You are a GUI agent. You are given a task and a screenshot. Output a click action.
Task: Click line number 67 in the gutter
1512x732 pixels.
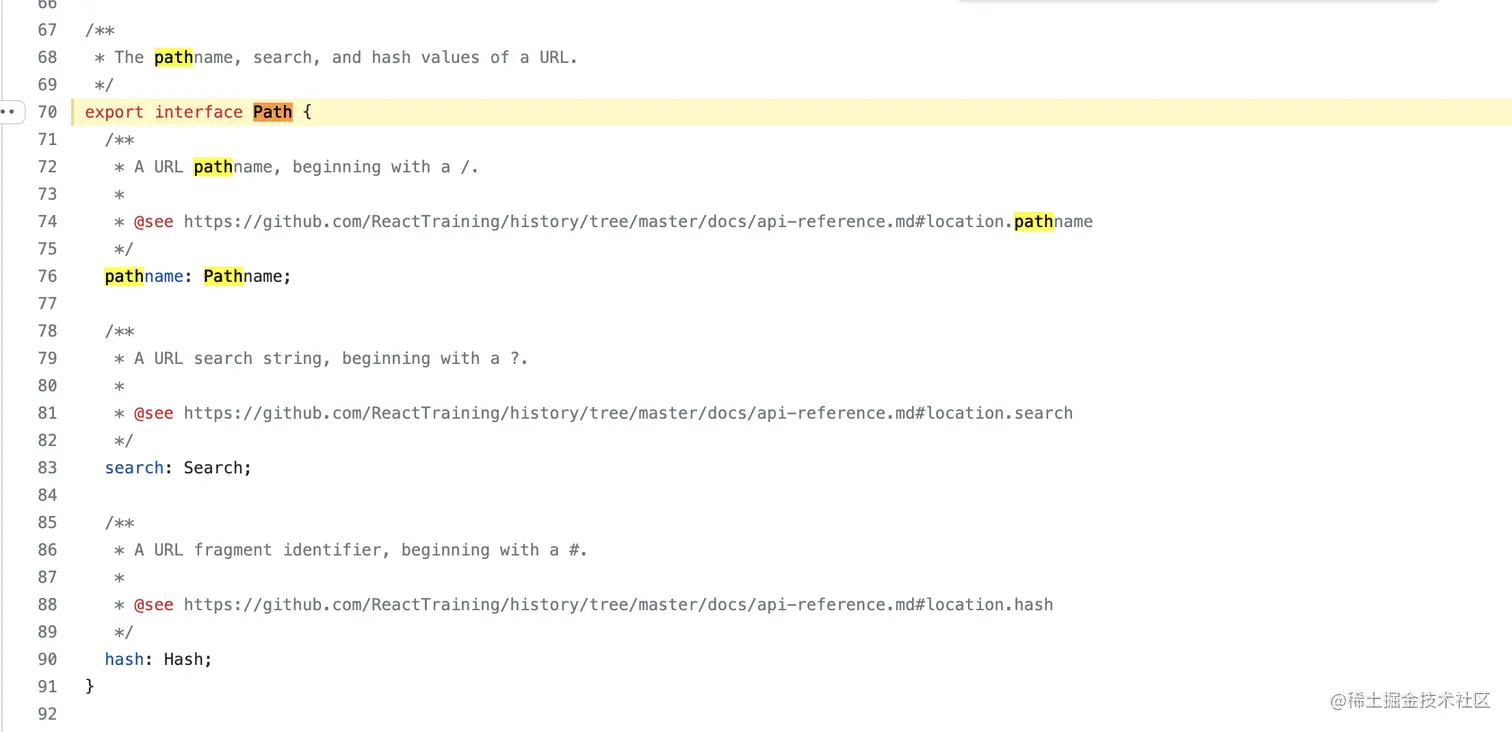click(47, 30)
